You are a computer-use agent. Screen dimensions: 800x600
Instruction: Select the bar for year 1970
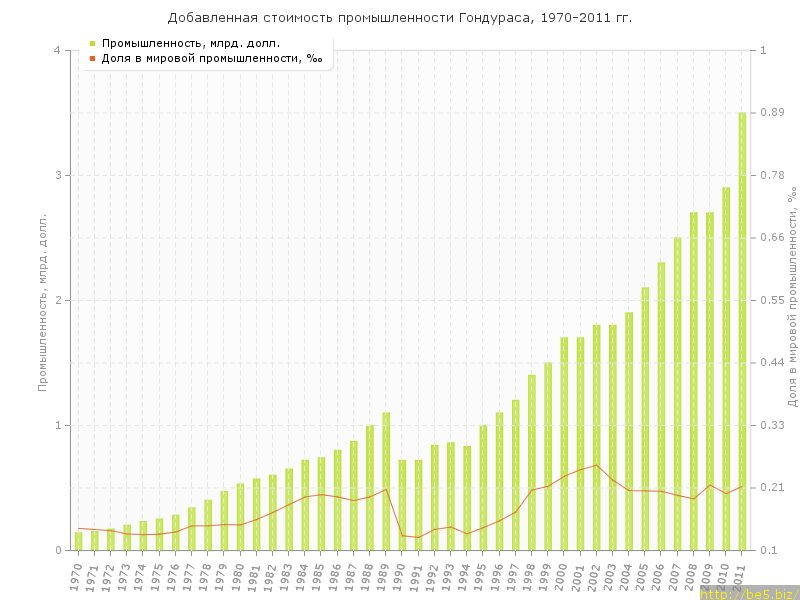(x=78, y=541)
